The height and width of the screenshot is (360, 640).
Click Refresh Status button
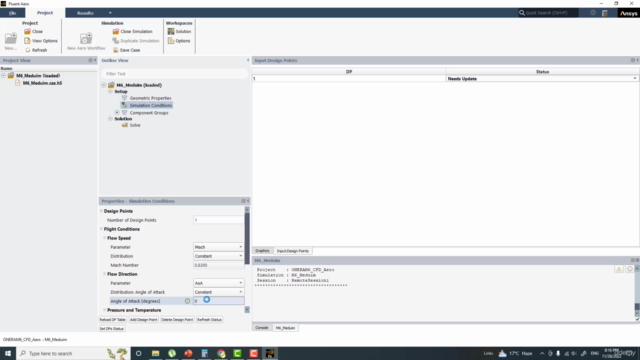(209, 320)
